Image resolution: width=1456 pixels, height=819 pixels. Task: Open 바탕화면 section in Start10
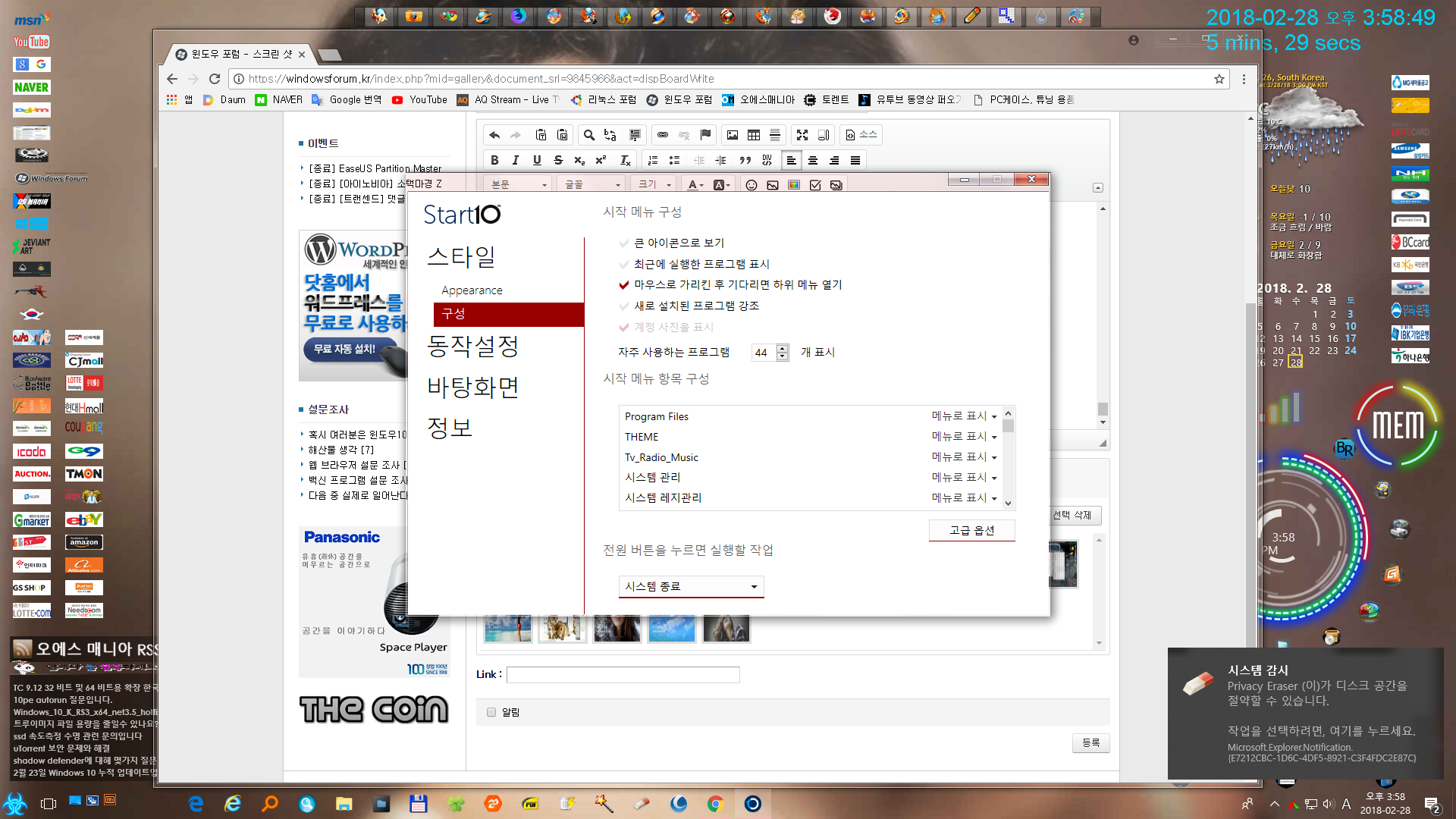click(473, 388)
